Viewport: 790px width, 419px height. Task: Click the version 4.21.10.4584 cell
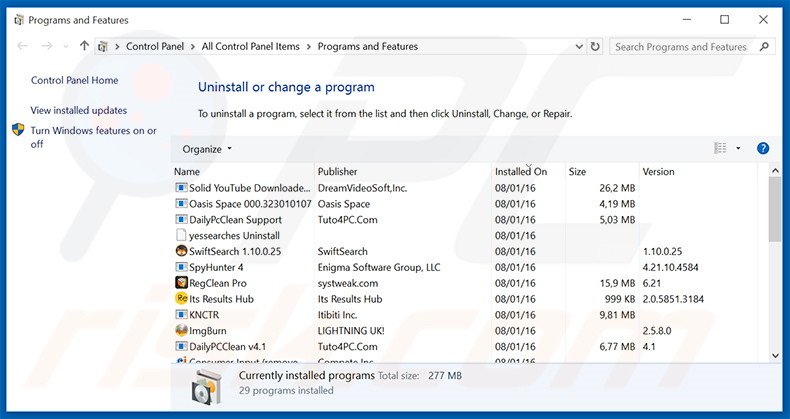click(671, 267)
